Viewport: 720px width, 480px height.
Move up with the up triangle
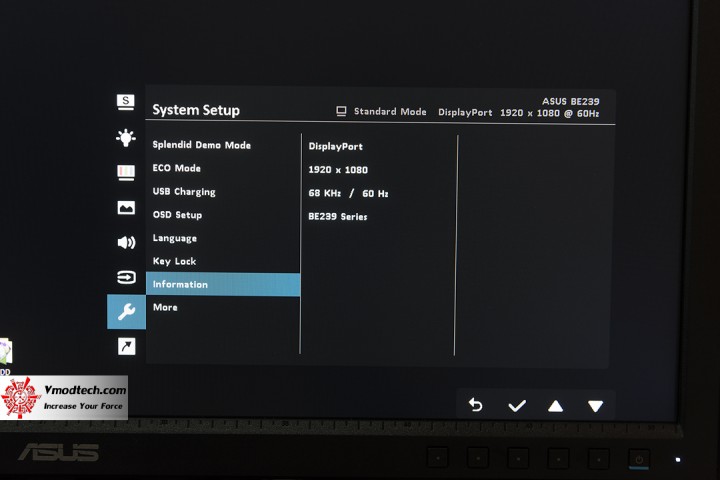tap(556, 406)
